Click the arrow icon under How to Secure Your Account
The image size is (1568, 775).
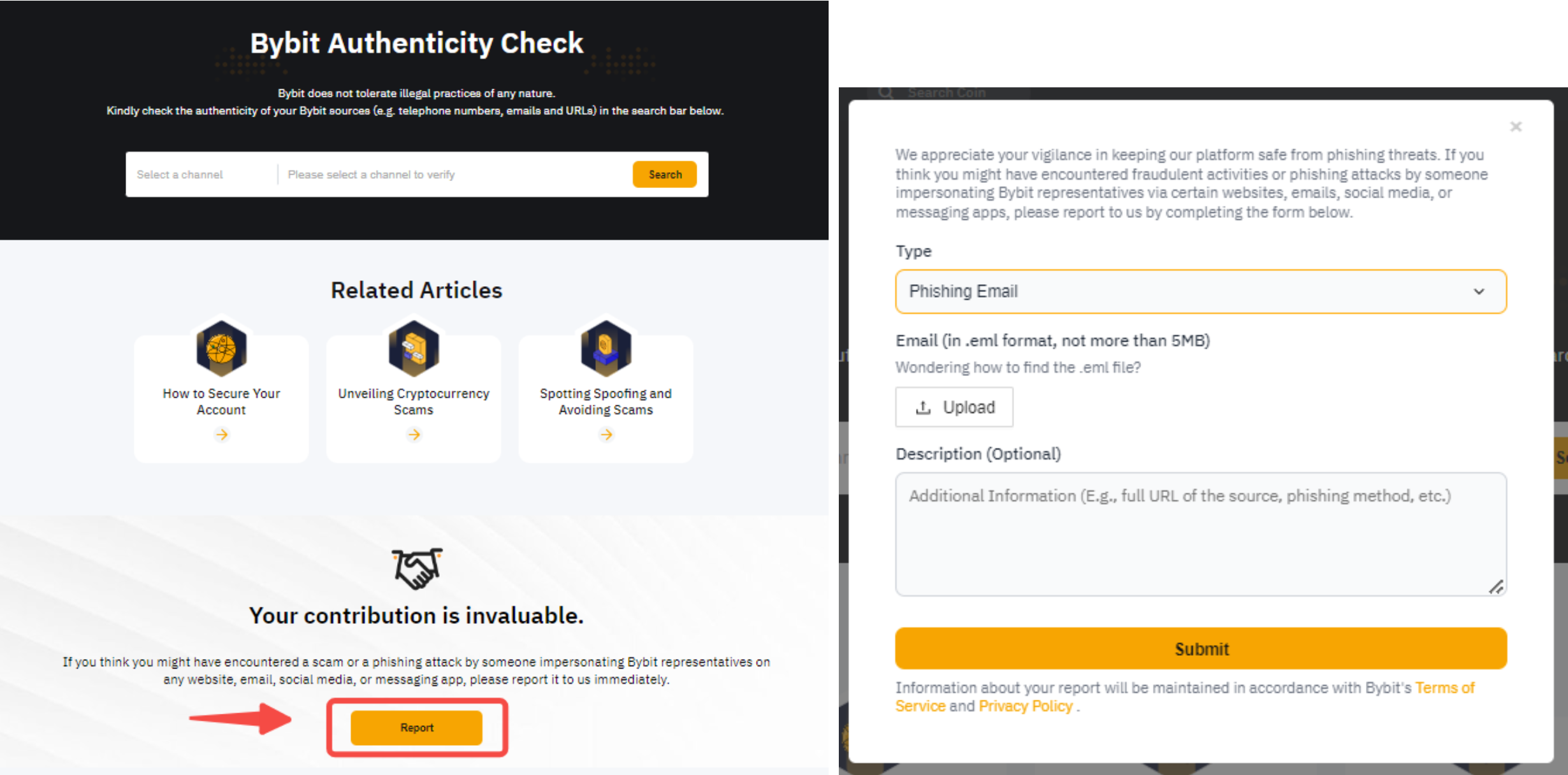(221, 434)
